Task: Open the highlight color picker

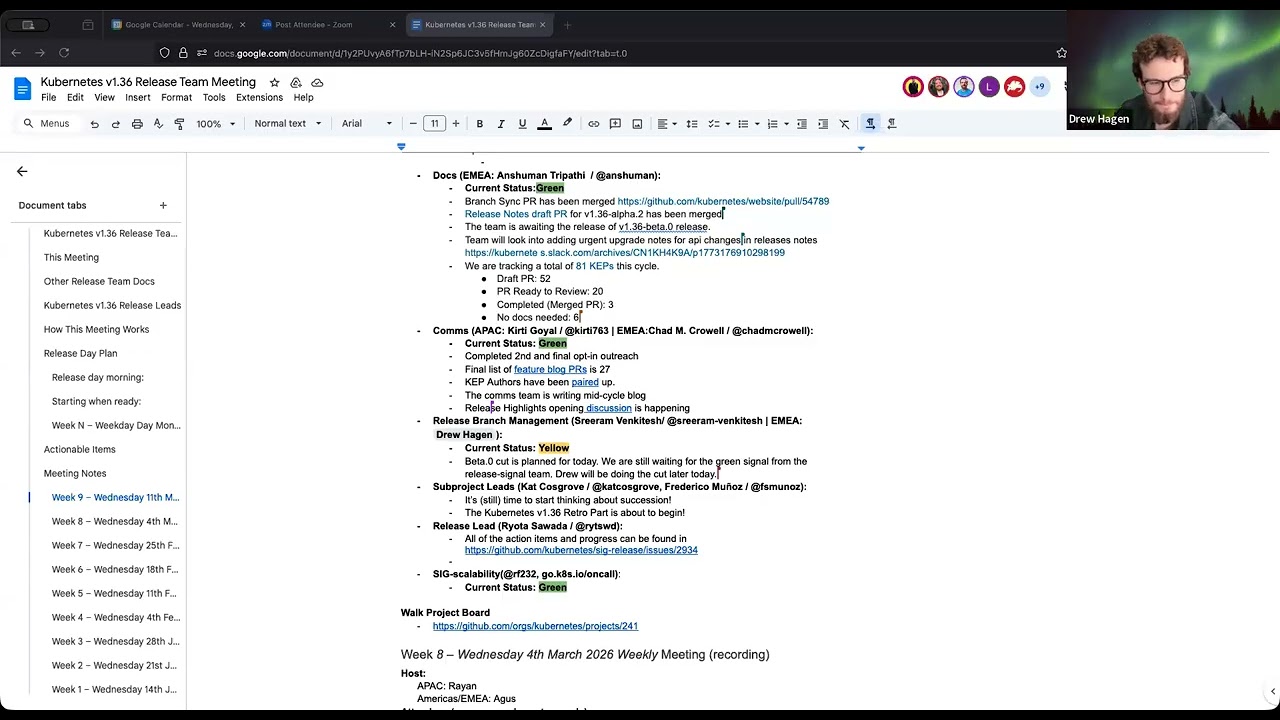Action: click(x=567, y=124)
